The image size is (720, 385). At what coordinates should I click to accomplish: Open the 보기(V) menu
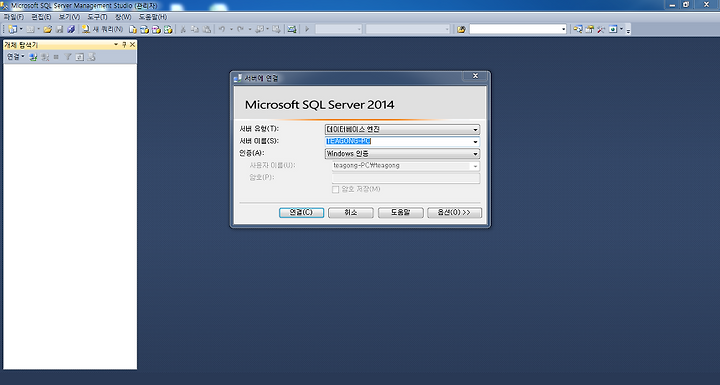tap(69, 17)
